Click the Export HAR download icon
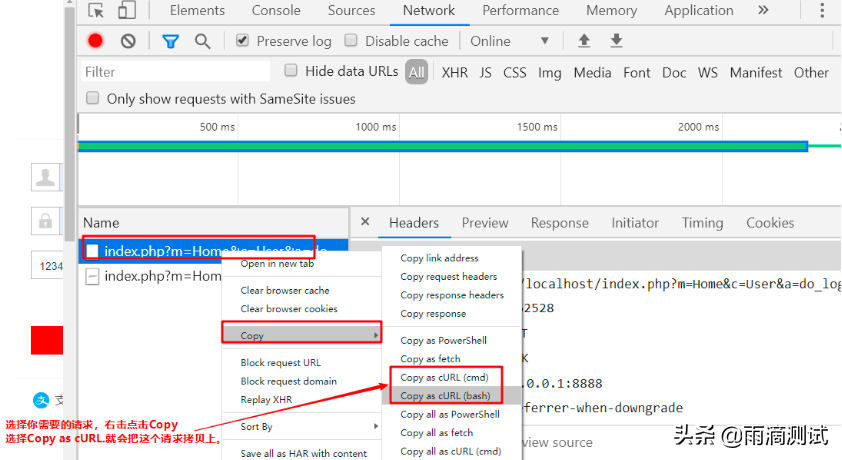This screenshot has width=842, height=460. pyautogui.click(x=616, y=41)
